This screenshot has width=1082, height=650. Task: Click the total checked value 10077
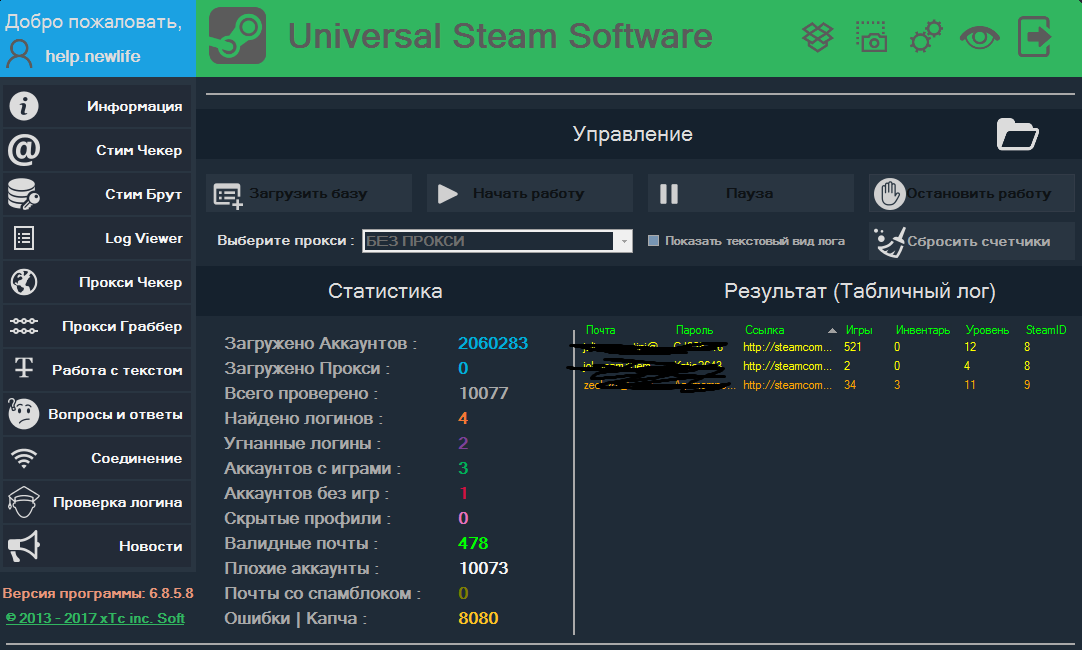click(483, 393)
